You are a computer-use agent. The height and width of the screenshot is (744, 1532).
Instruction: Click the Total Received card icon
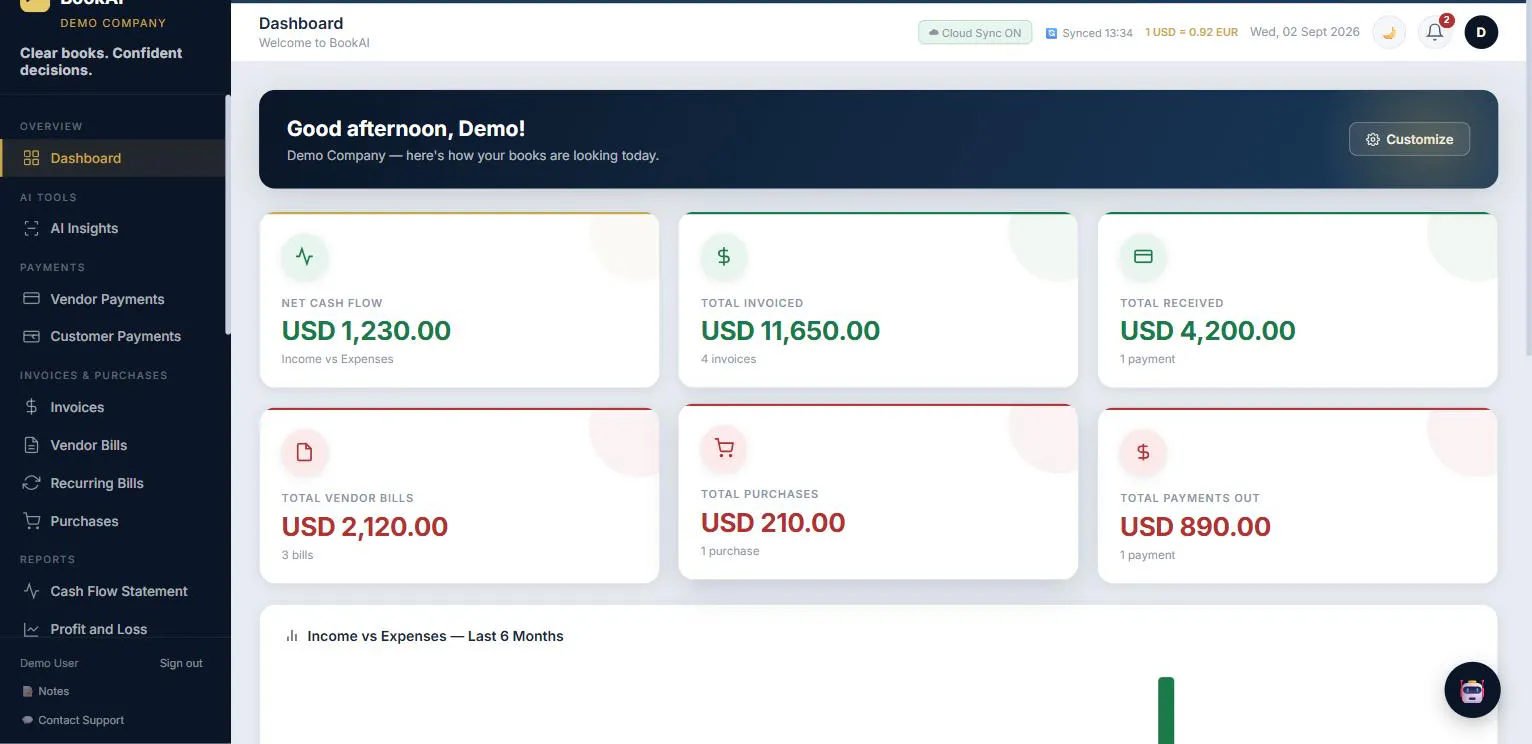click(1143, 257)
